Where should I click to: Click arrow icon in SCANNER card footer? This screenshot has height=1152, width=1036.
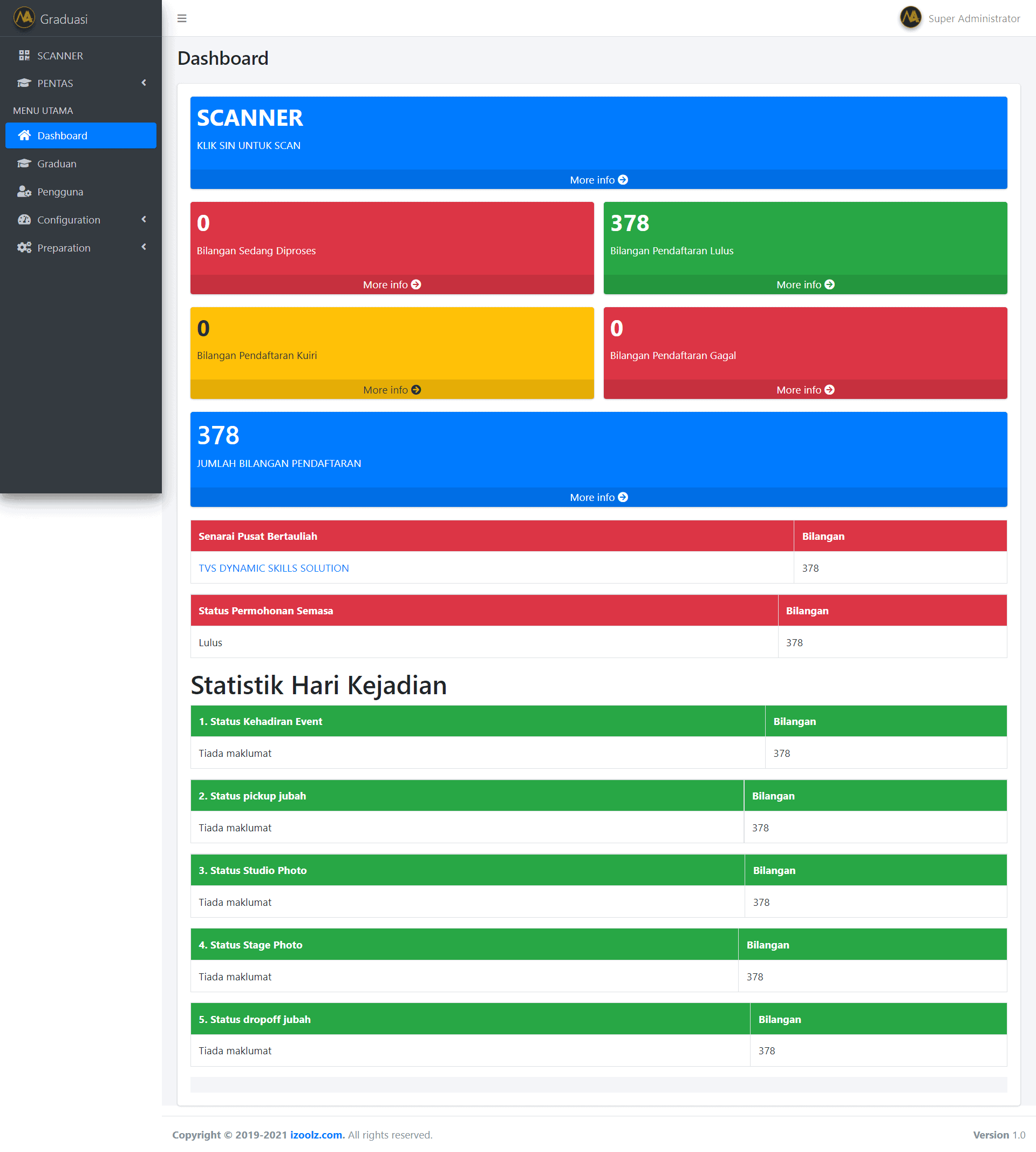[x=623, y=180]
